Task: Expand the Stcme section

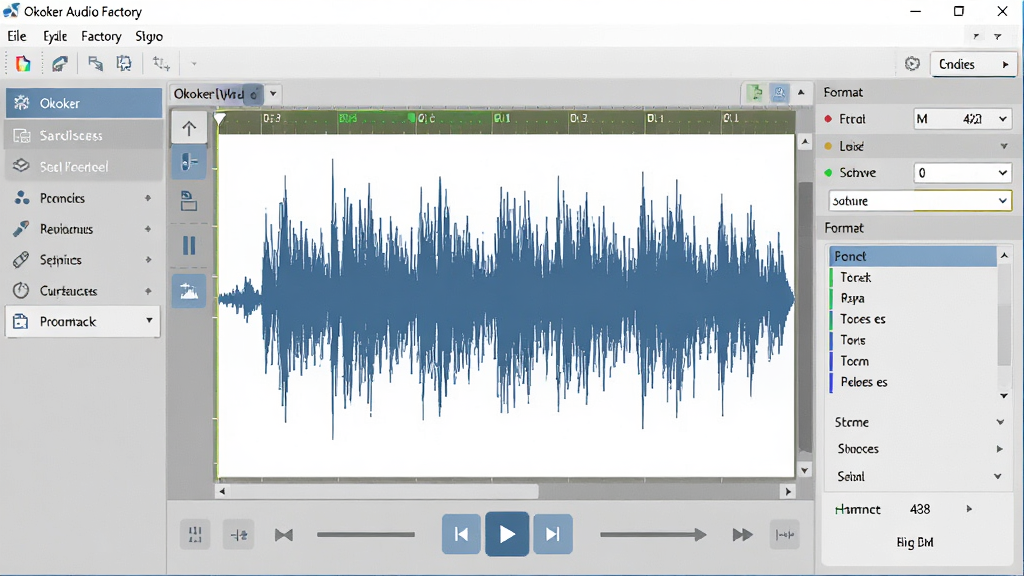Action: 1000,422
